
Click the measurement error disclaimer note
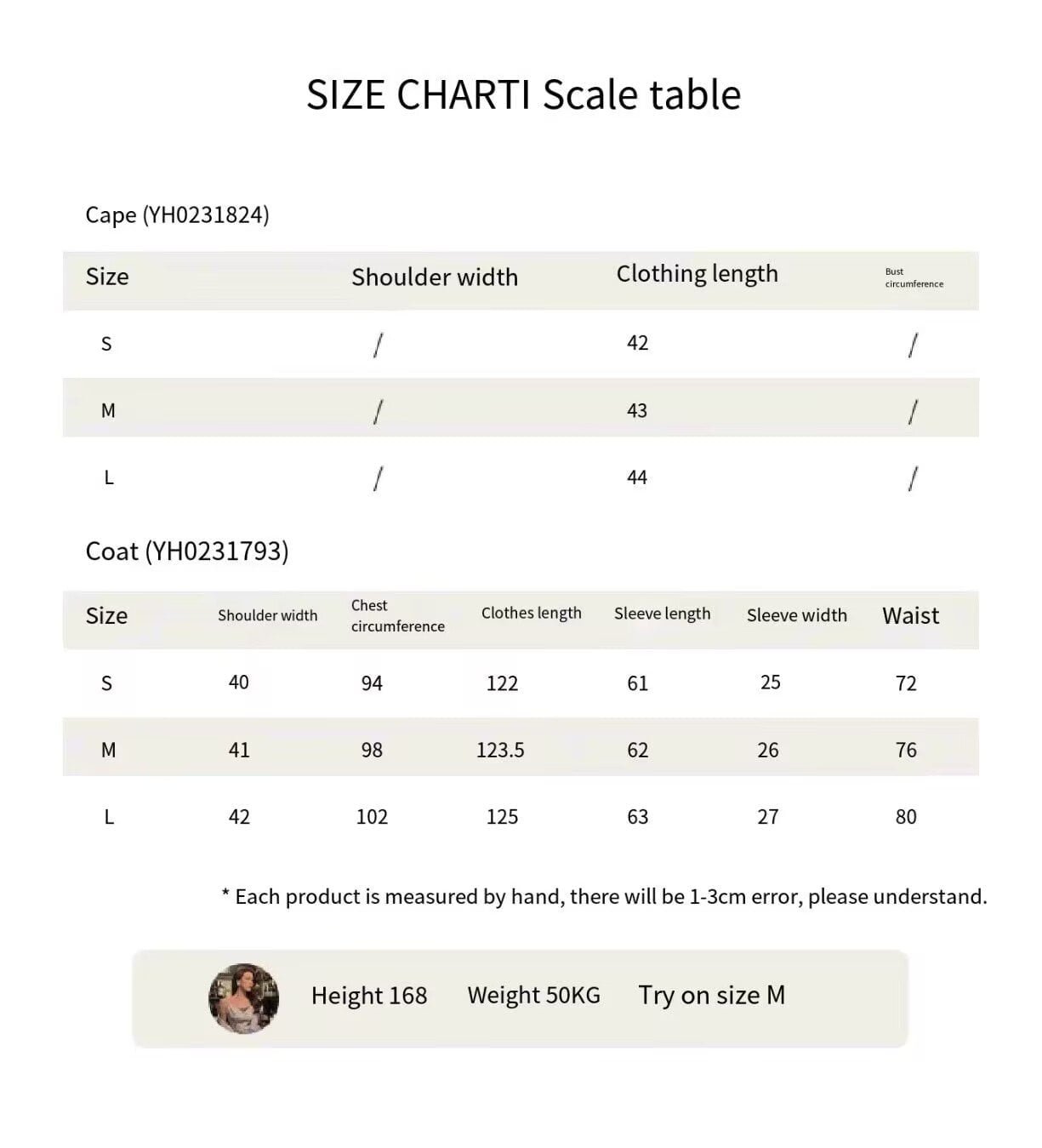pos(604,897)
